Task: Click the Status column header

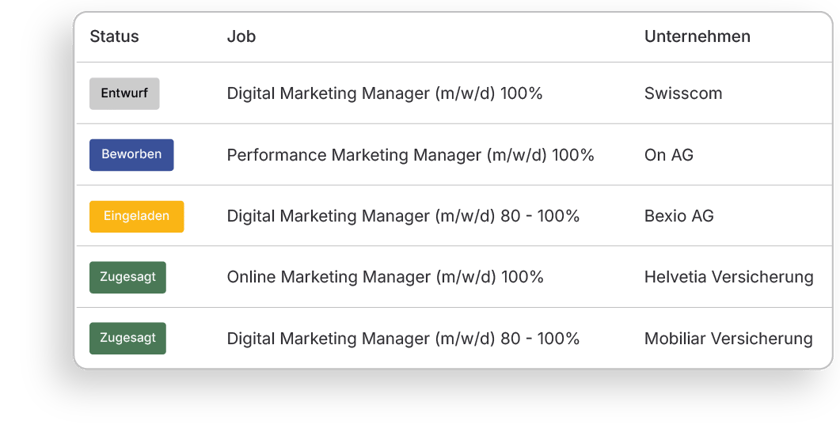Action: point(114,37)
